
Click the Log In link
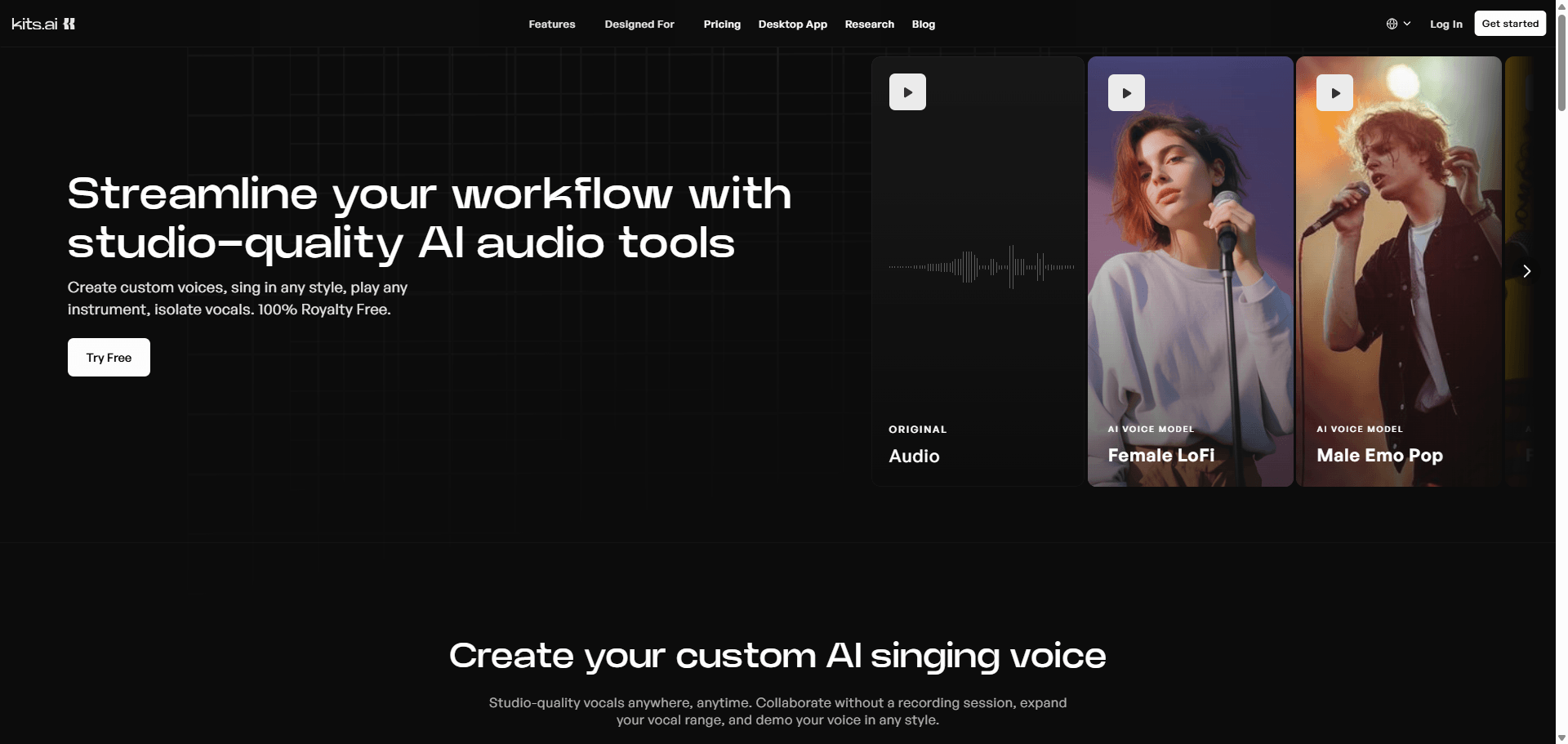1445,25
